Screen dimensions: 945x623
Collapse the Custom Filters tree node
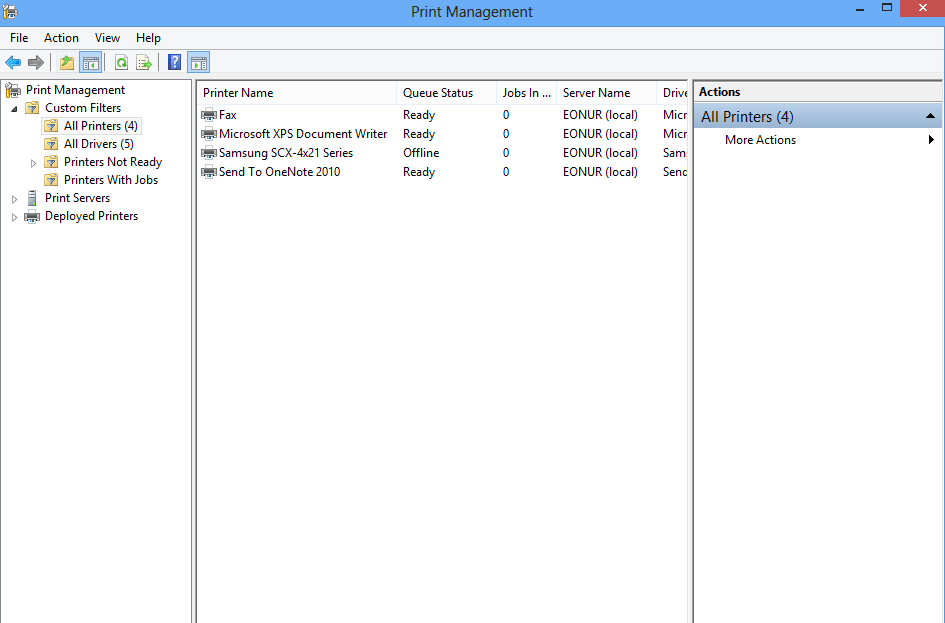[x=14, y=108]
